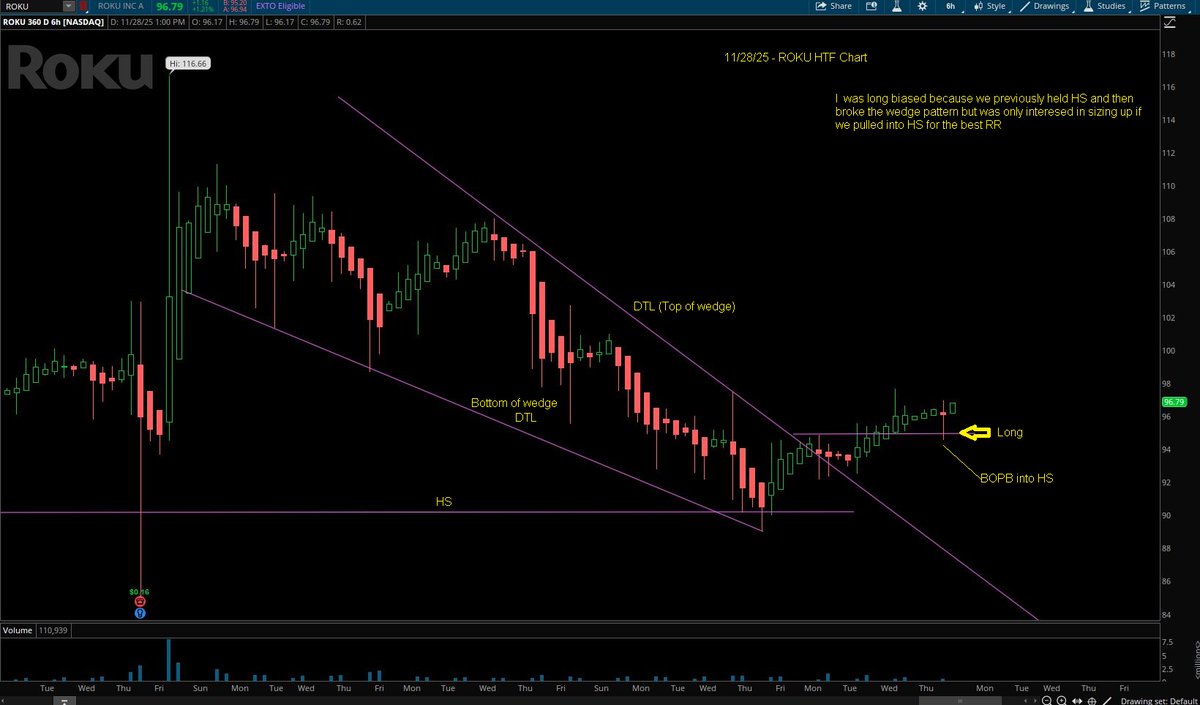This screenshot has width=1200, height=705.
Task: Select the 'Long' annotation text
Action: 1010,432
